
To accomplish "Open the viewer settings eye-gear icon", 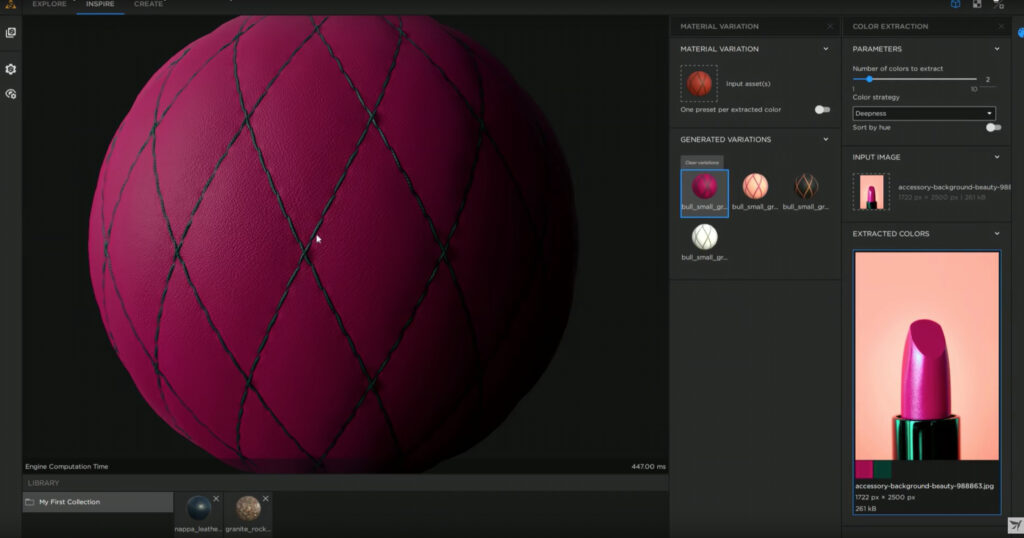I will point(10,94).
